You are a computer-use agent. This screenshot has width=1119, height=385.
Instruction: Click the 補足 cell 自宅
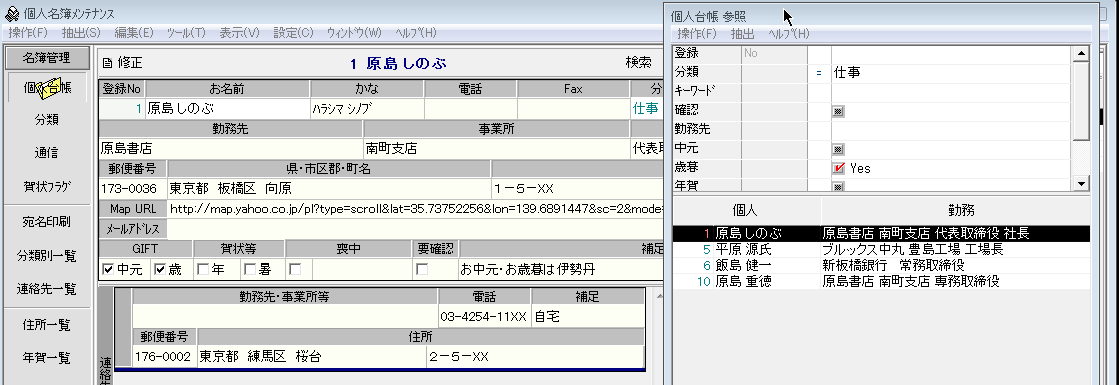click(587, 316)
